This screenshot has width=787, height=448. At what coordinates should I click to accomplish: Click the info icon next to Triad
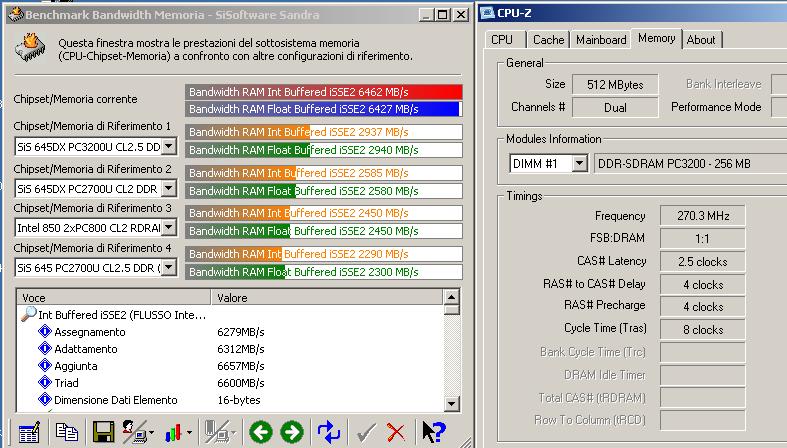coord(45,382)
